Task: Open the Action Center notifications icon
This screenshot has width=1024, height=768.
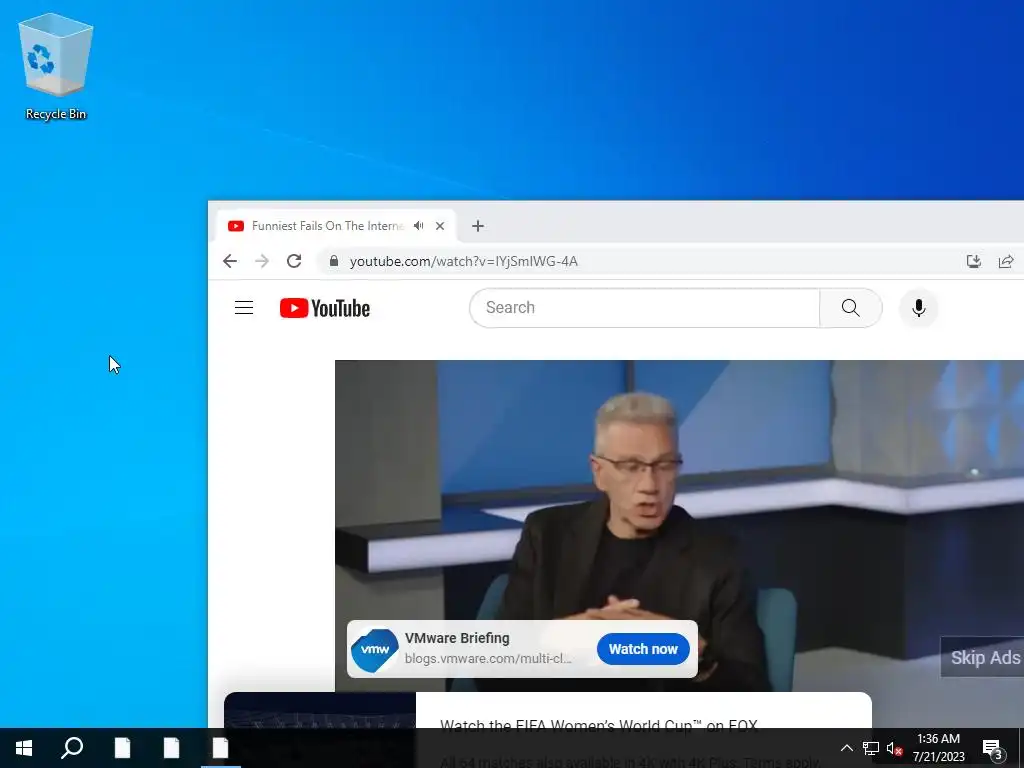Action: pos(992,748)
